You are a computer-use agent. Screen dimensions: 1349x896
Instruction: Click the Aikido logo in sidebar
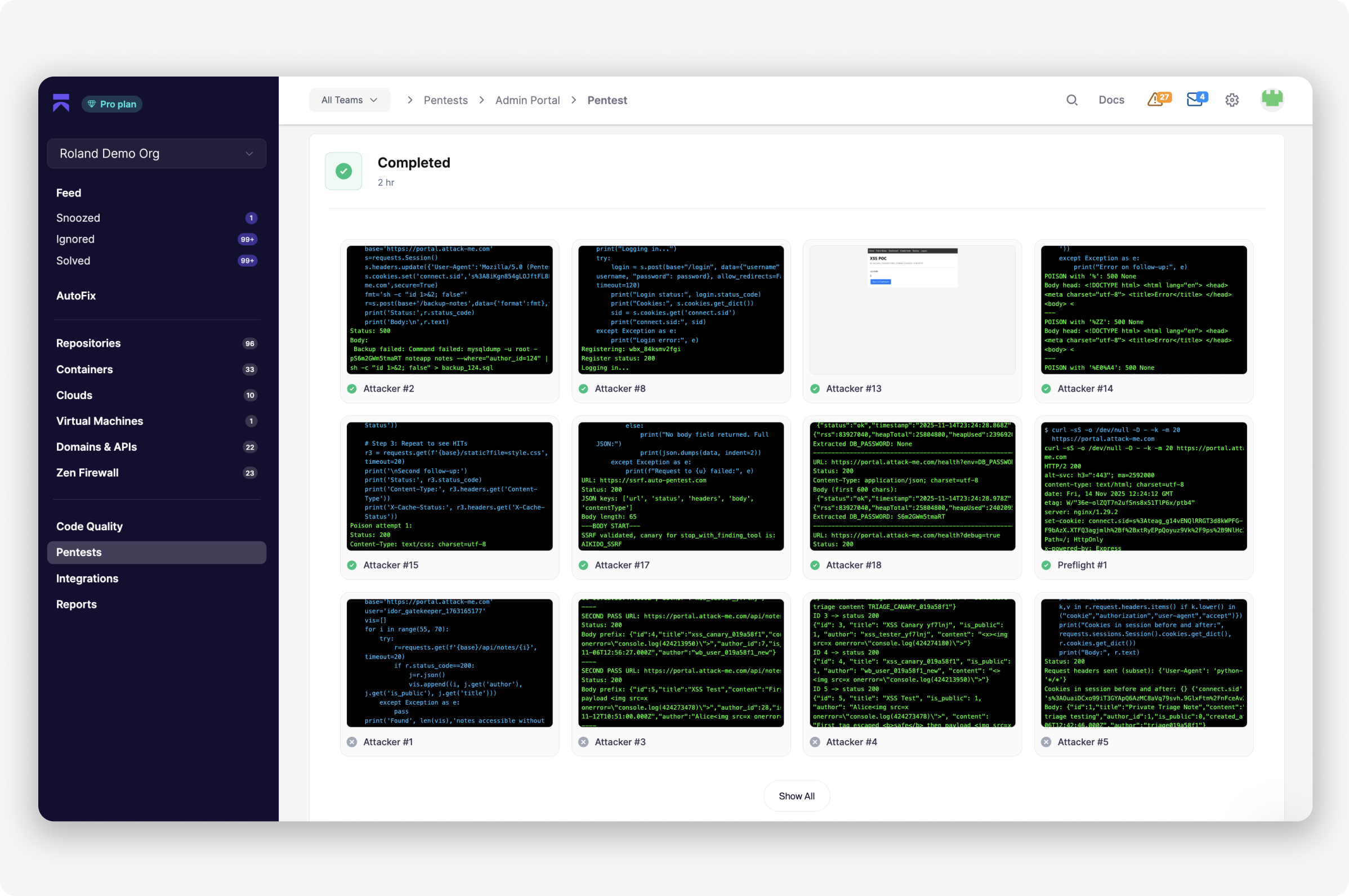click(x=61, y=103)
